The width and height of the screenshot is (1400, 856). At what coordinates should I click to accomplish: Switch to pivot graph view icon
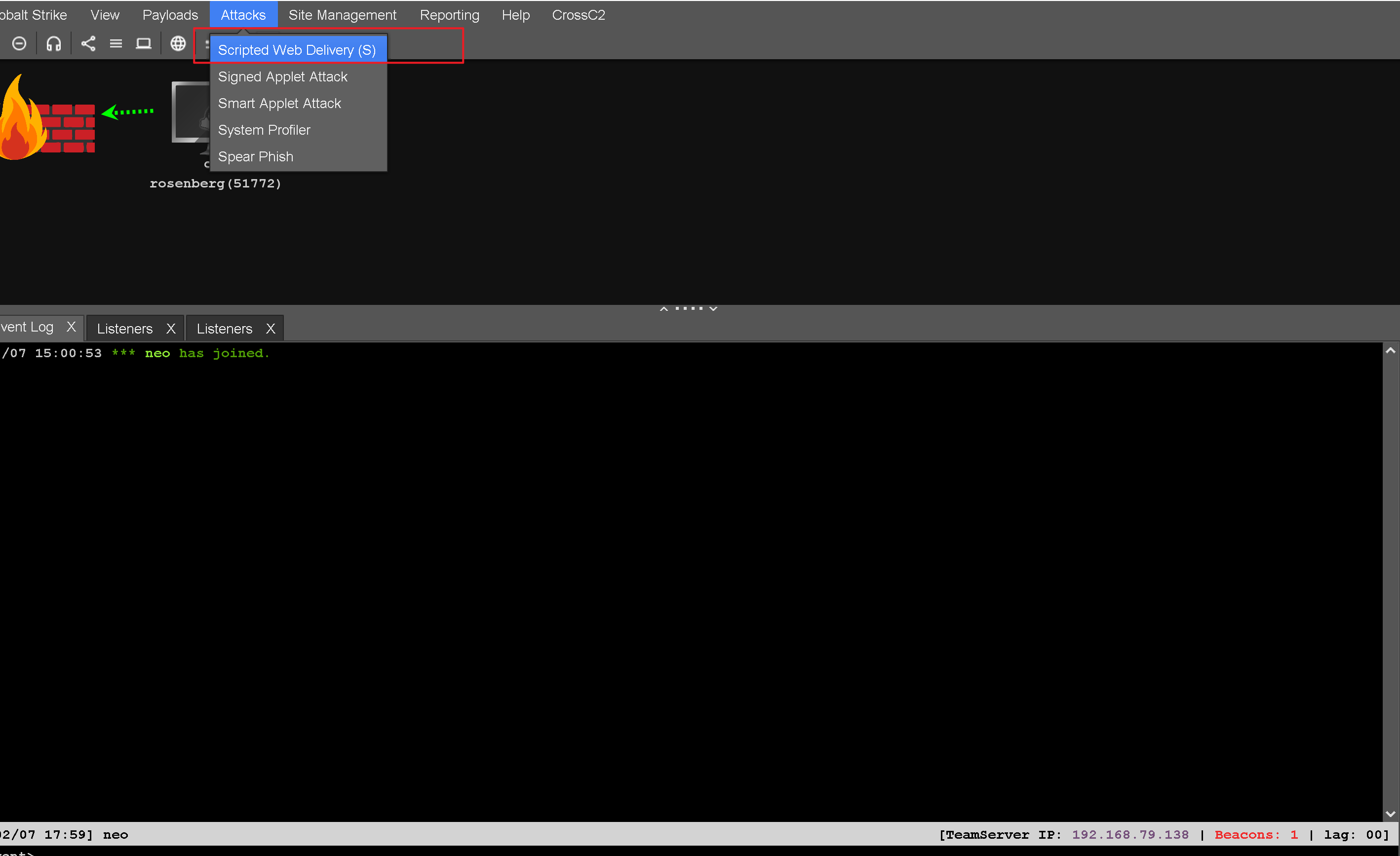tap(88, 43)
